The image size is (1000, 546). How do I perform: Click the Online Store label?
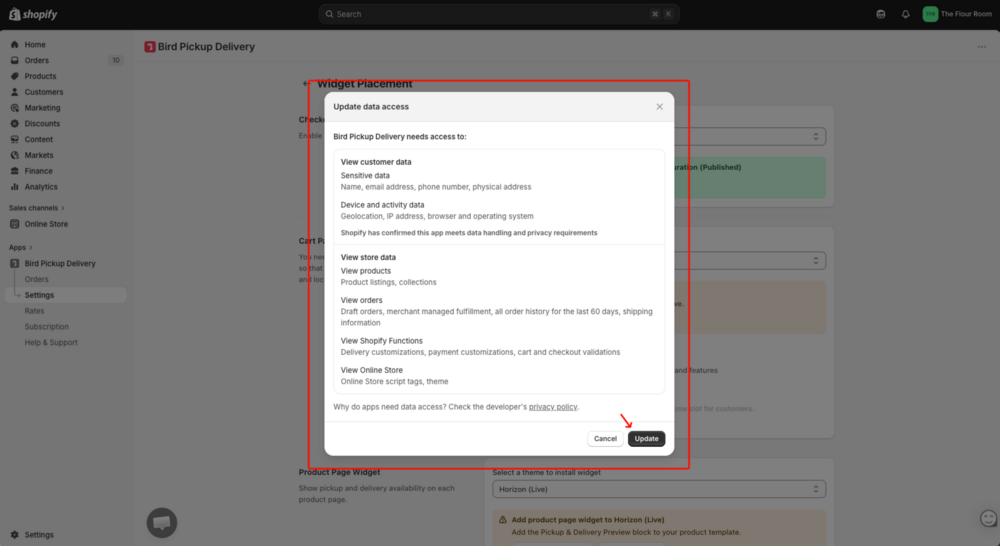click(46, 224)
